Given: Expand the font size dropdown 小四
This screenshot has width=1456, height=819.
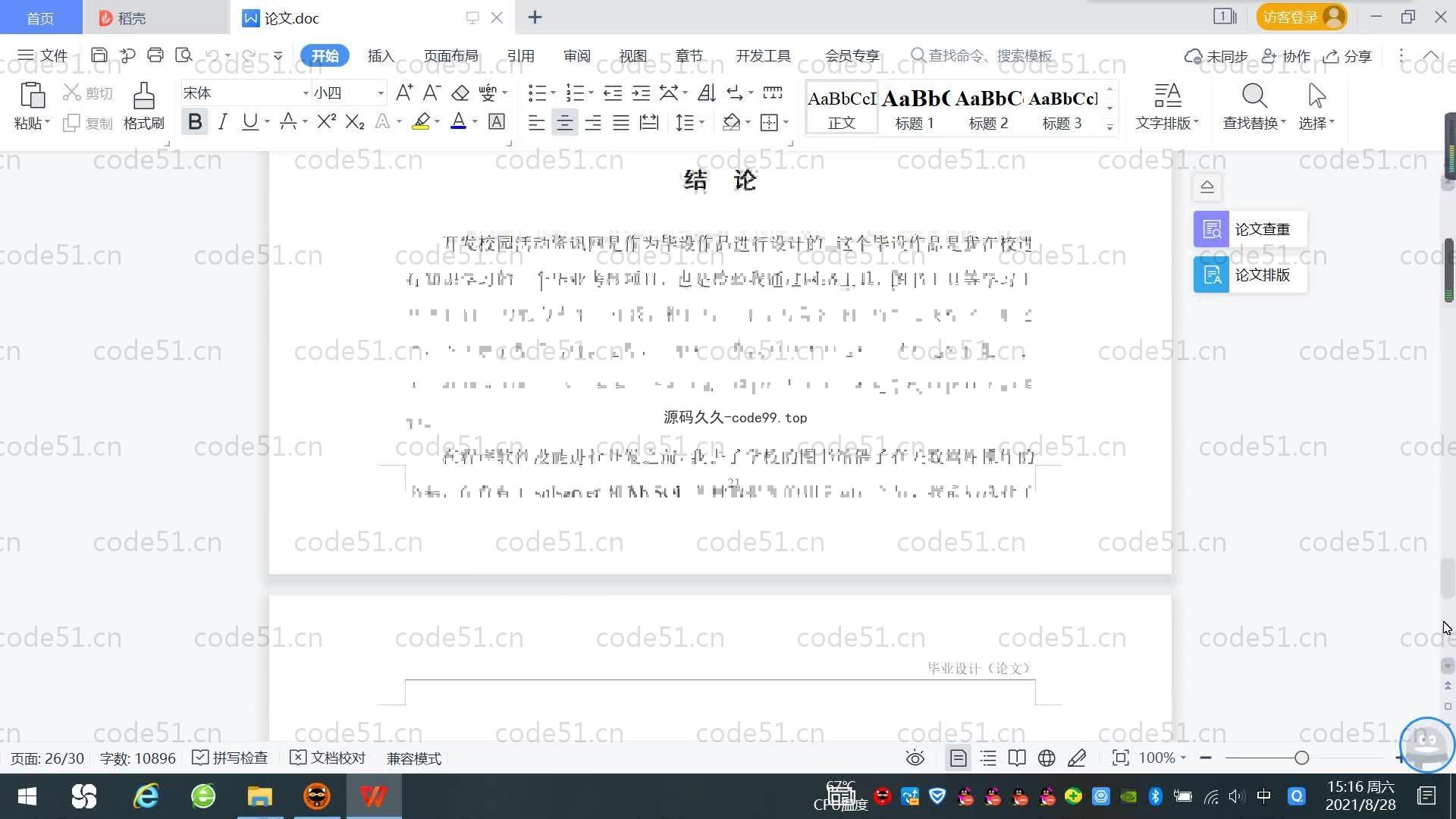Looking at the screenshot, I should [x=381, y=93].
